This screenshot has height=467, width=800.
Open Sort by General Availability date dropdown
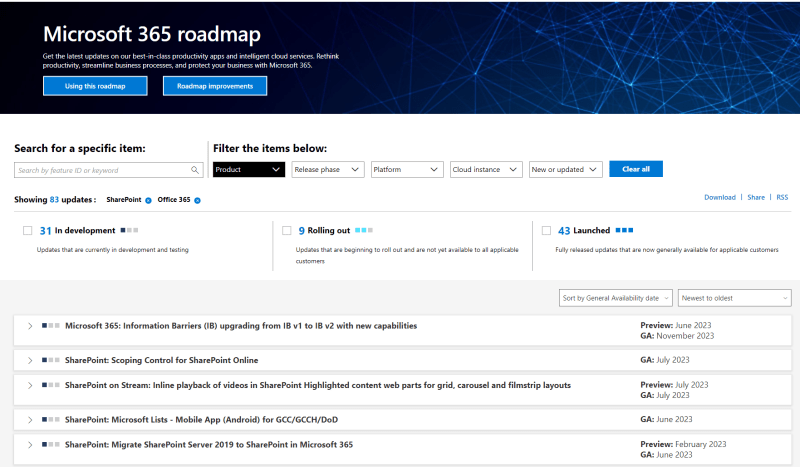(x=616, y=298)
